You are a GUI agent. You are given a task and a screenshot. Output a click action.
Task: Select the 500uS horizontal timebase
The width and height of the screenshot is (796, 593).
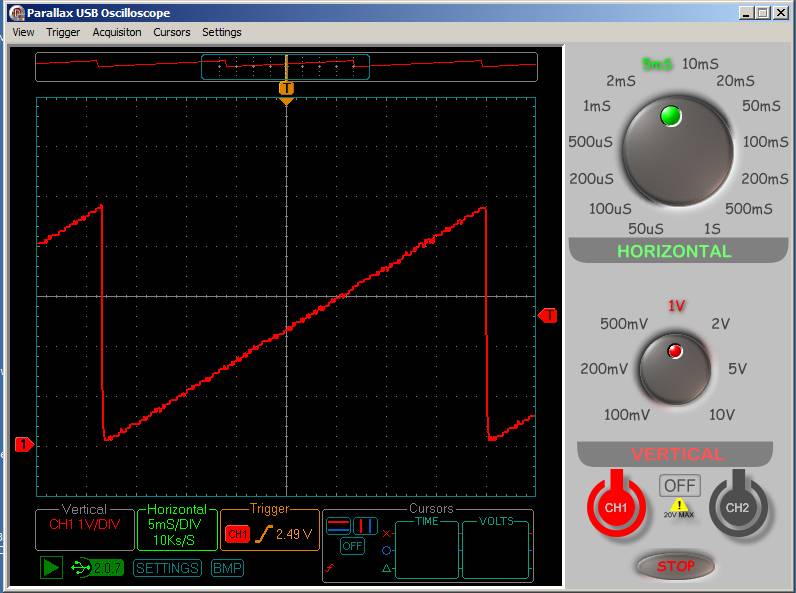point(590,142)
